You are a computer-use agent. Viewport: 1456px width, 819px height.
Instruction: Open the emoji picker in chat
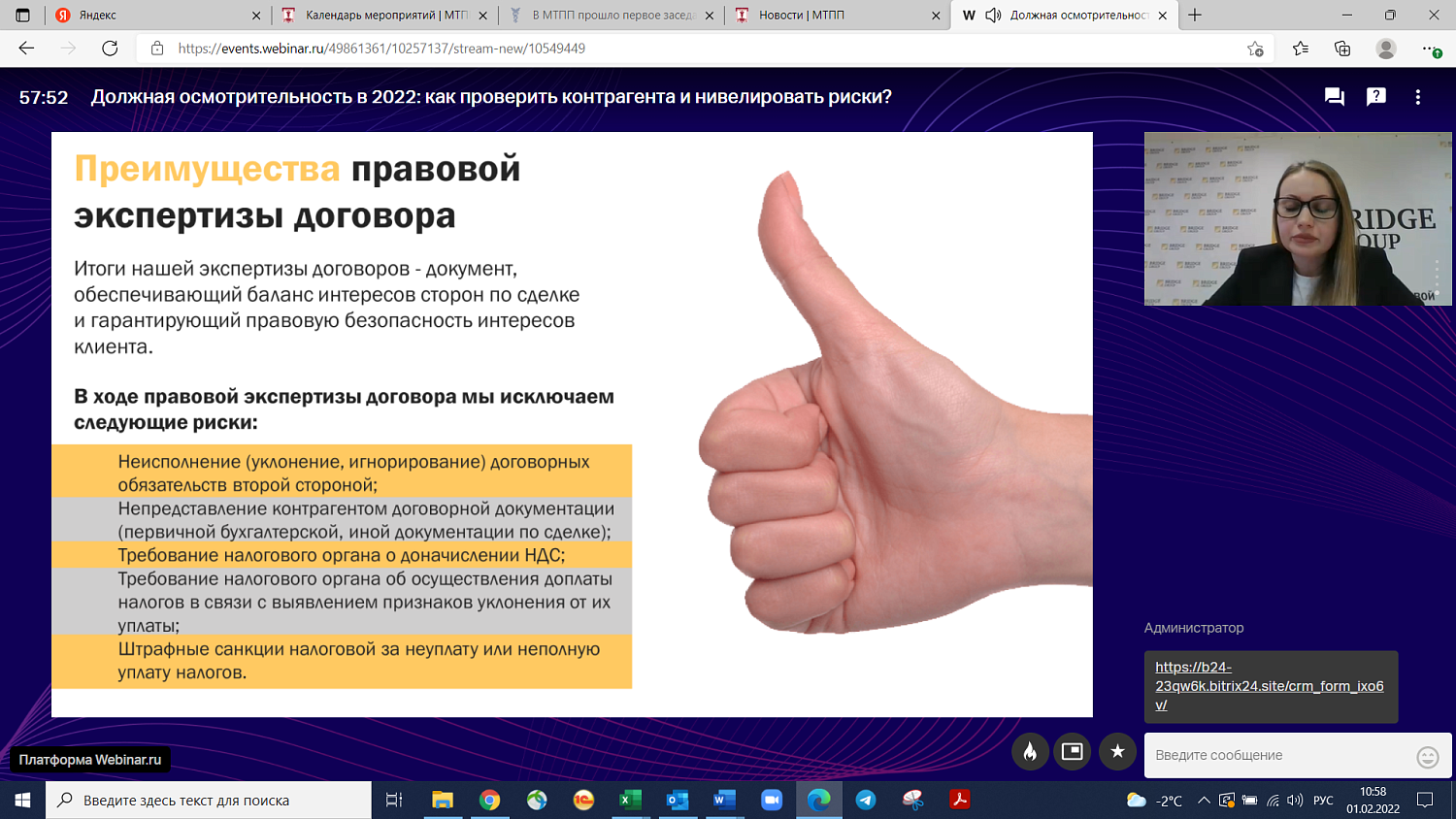1427,757
